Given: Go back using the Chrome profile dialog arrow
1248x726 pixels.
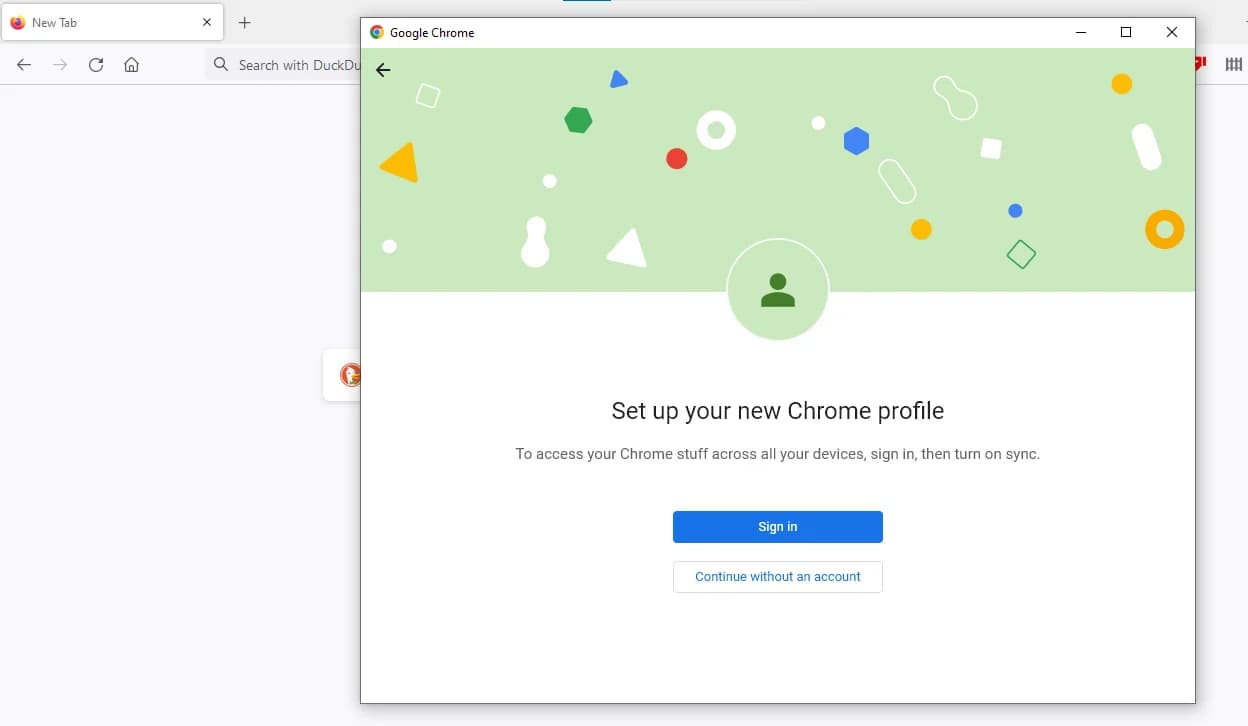Looking at the screenshot, I should tap(383, 70).
